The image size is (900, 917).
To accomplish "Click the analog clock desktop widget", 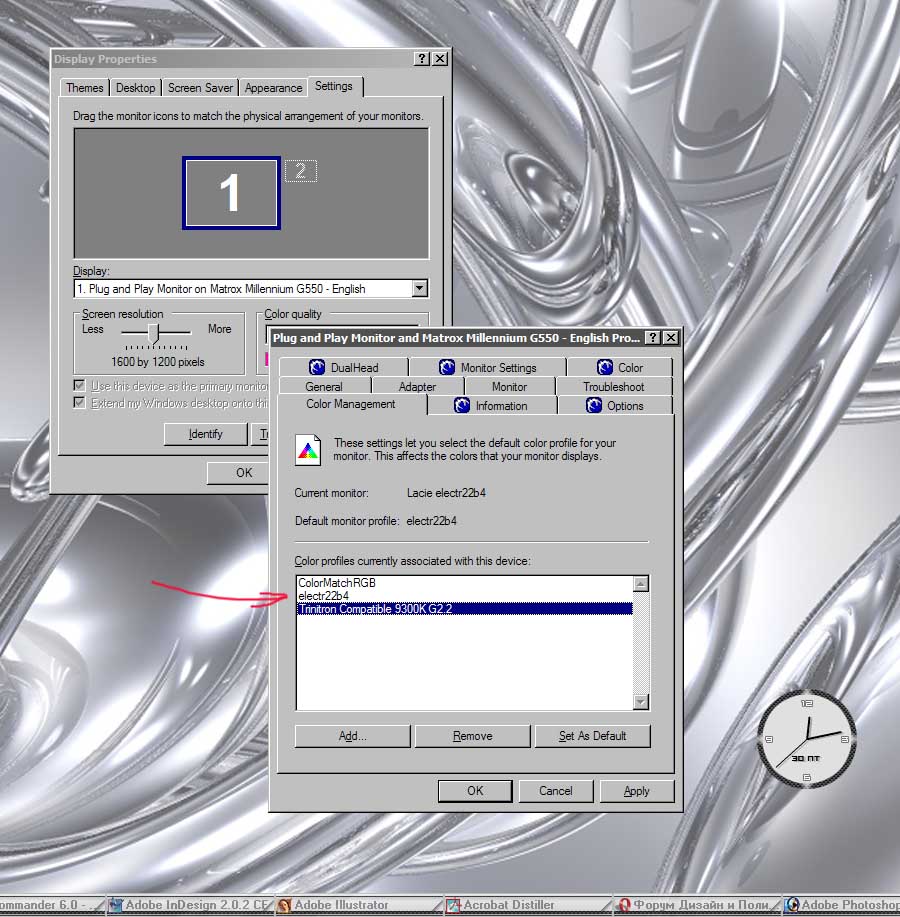I will coord(807,739).
